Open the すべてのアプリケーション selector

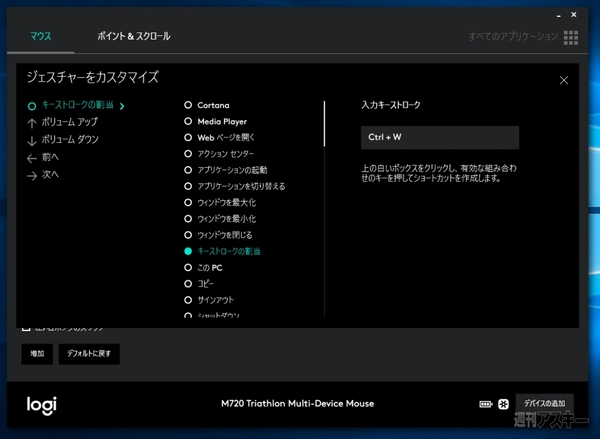(x=513, y=37)
